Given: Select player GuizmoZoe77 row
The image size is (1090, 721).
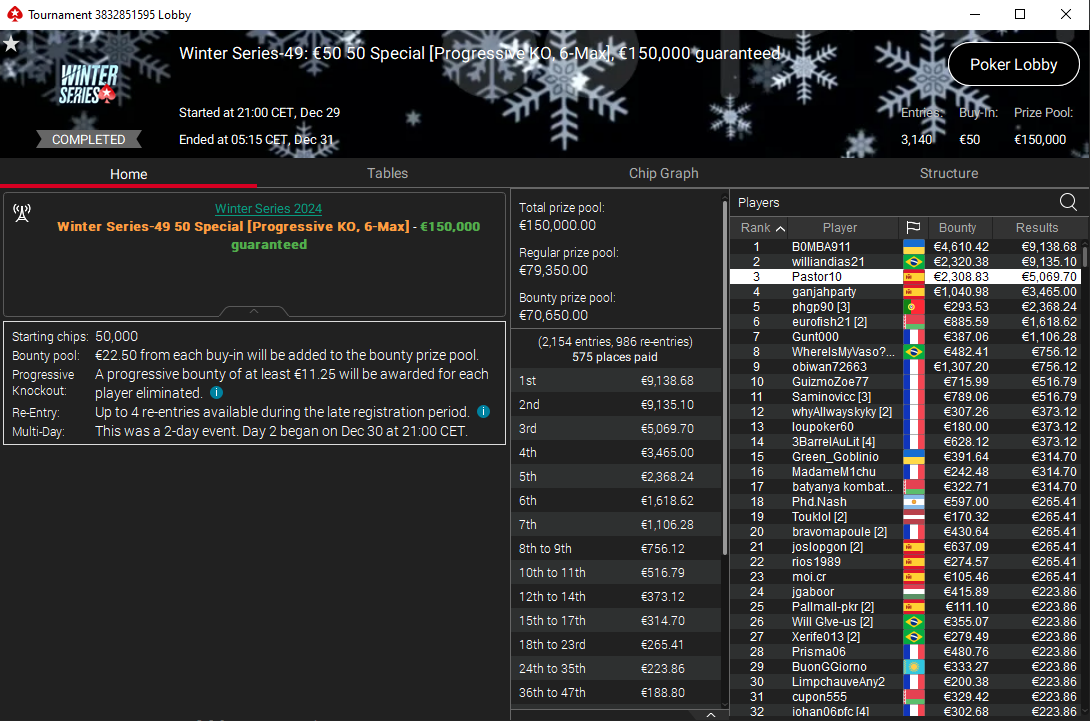Looking at the screenshot, I should (x=905, y=382).
